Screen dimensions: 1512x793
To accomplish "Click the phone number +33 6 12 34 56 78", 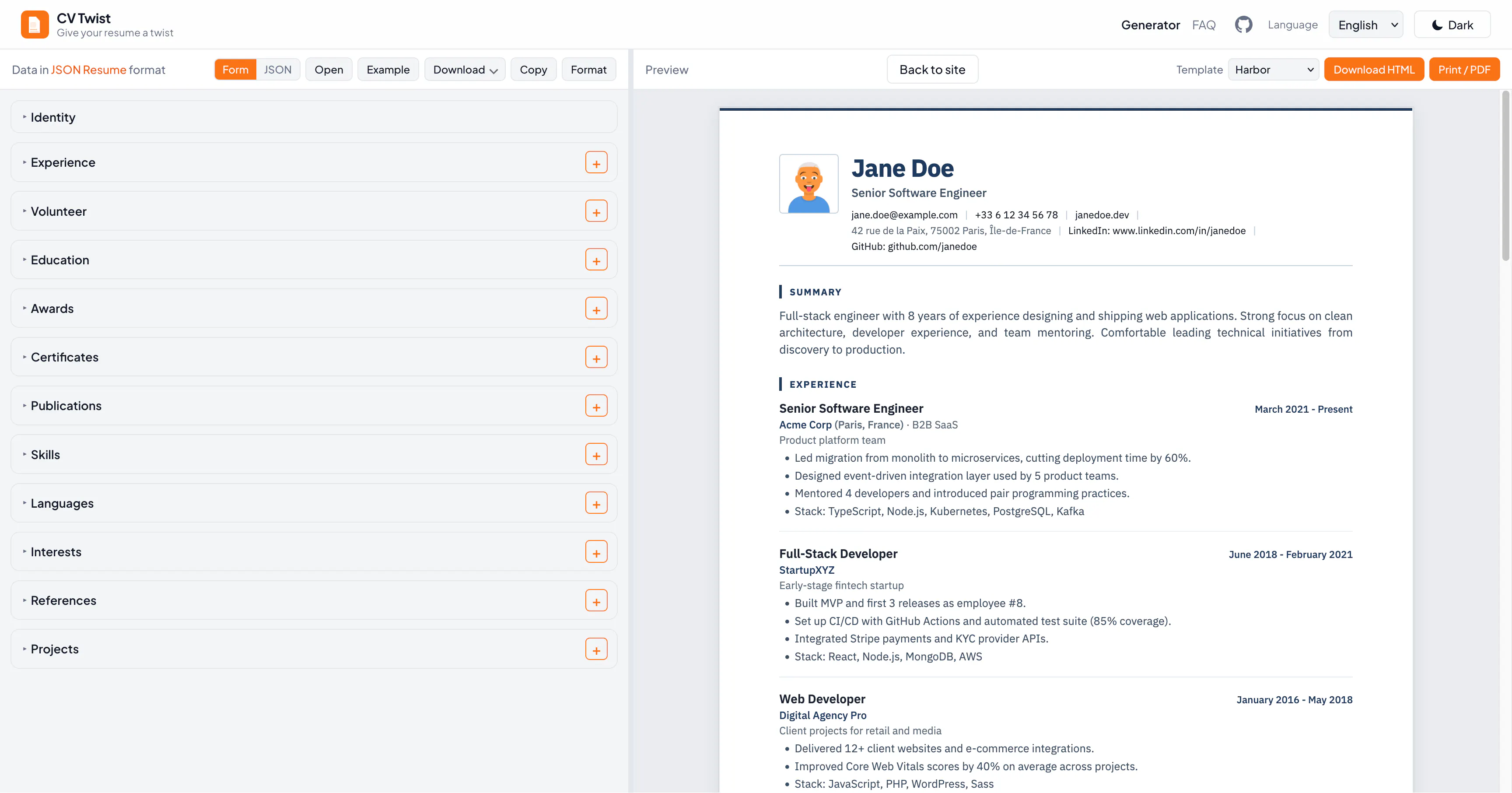I will (x=1016, y=215).
